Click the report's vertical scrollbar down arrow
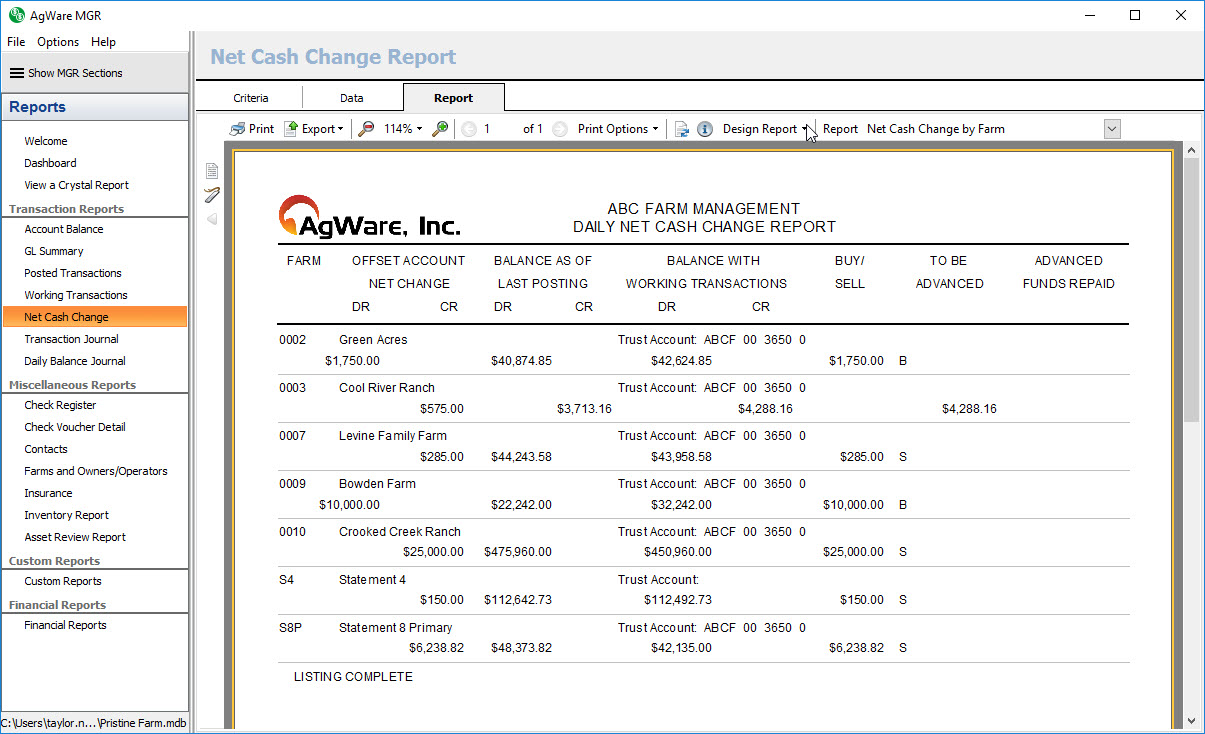The image size is (1205, 734). (x=1190, y=721)
